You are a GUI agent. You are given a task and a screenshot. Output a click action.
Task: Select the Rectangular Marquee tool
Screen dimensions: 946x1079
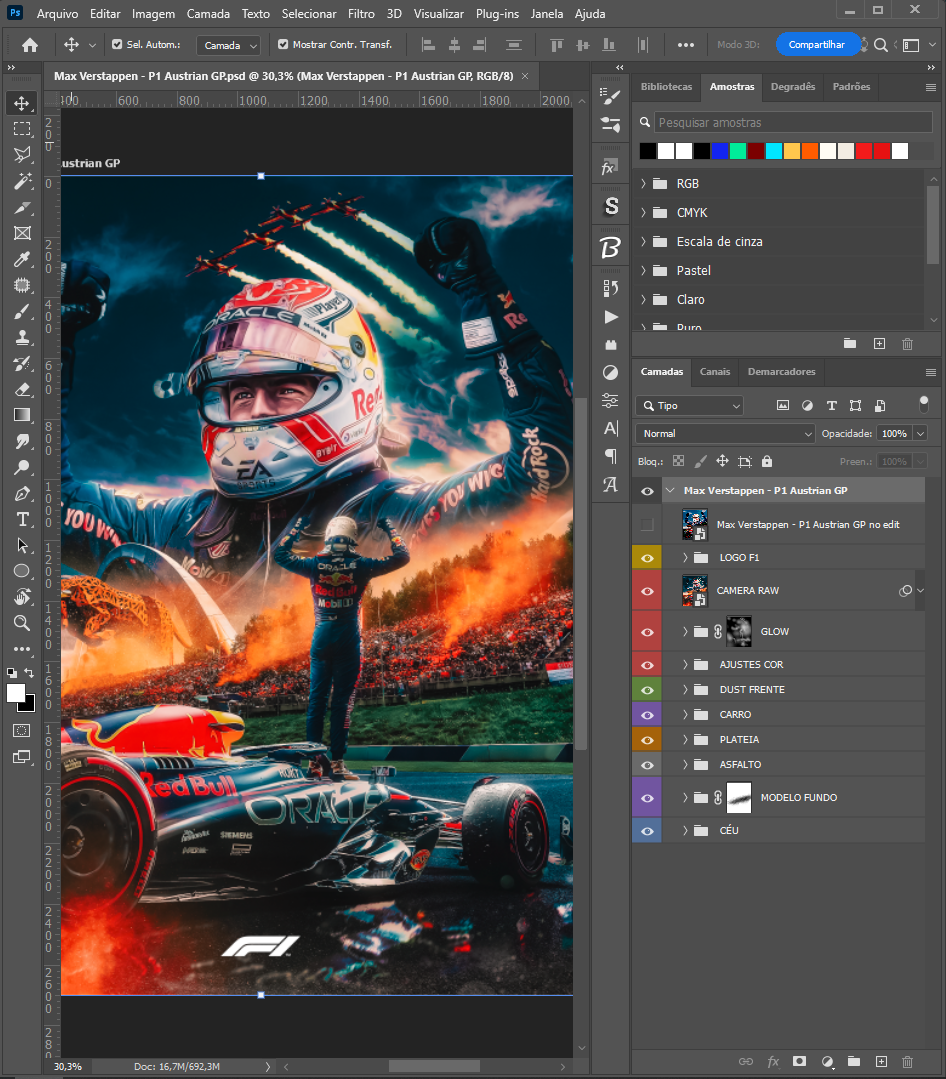(x=22, y=129)
